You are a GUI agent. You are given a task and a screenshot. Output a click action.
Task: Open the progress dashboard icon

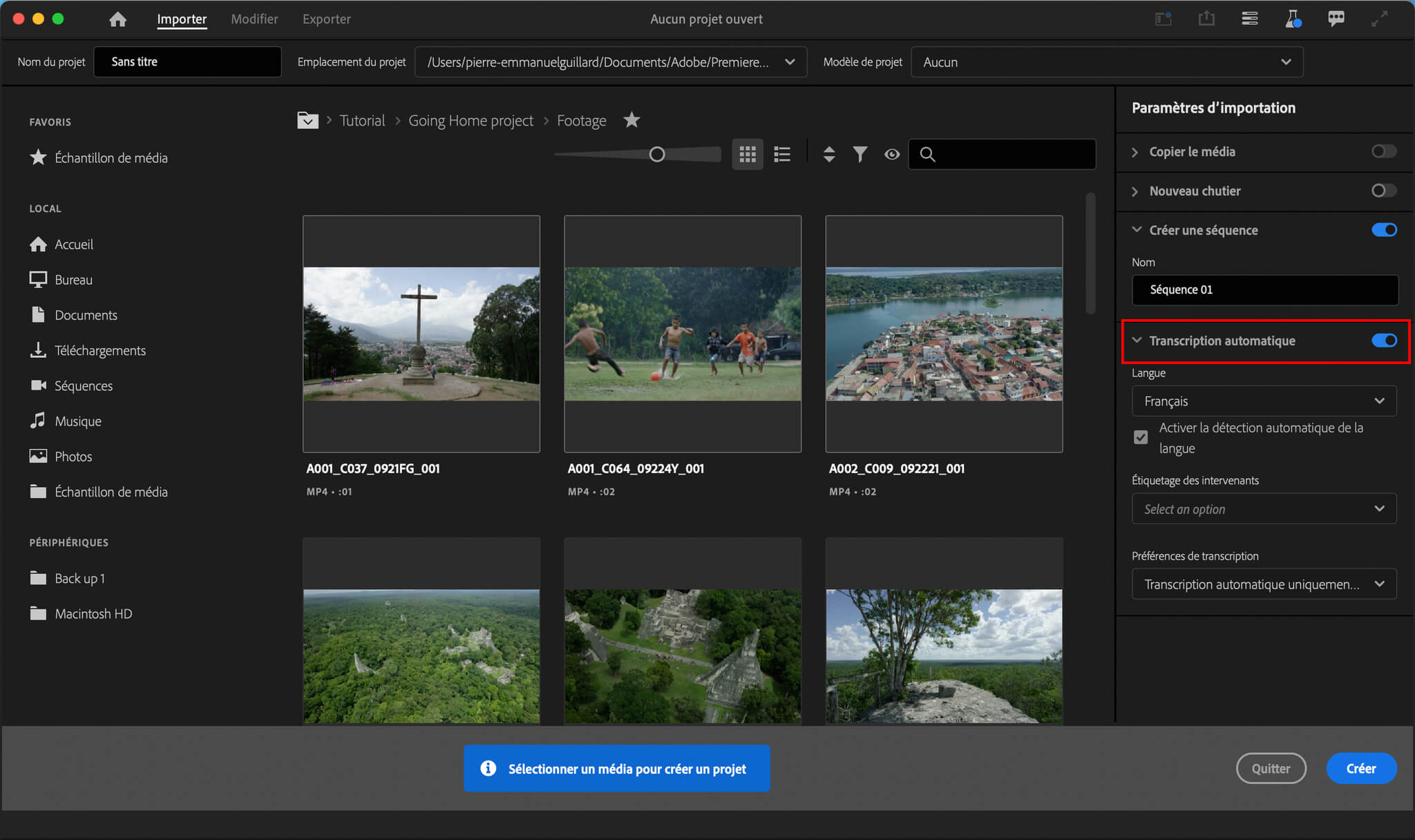1249,19
